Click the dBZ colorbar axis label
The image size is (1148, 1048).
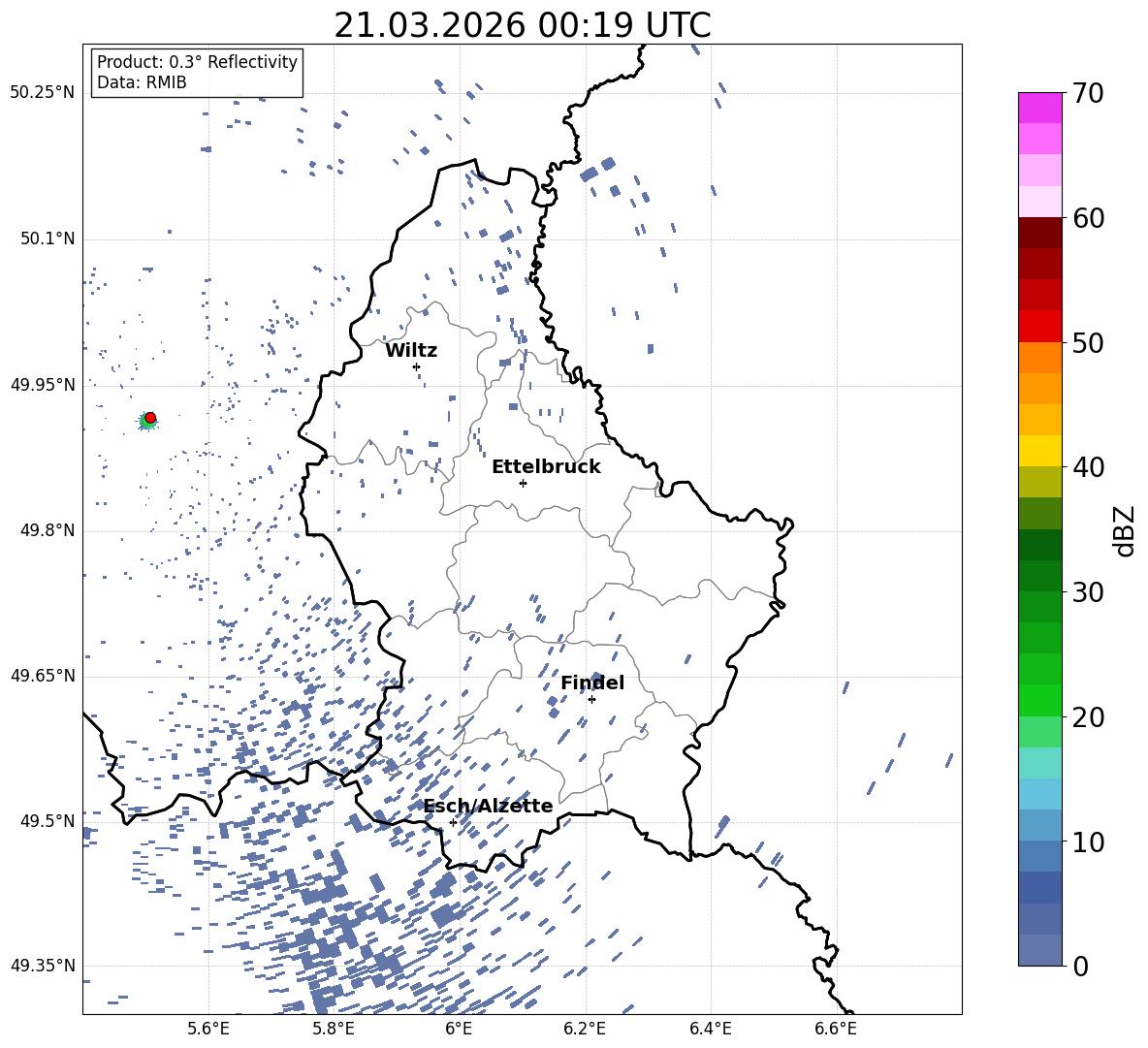pyautogui.click(x=1126, y=530)
